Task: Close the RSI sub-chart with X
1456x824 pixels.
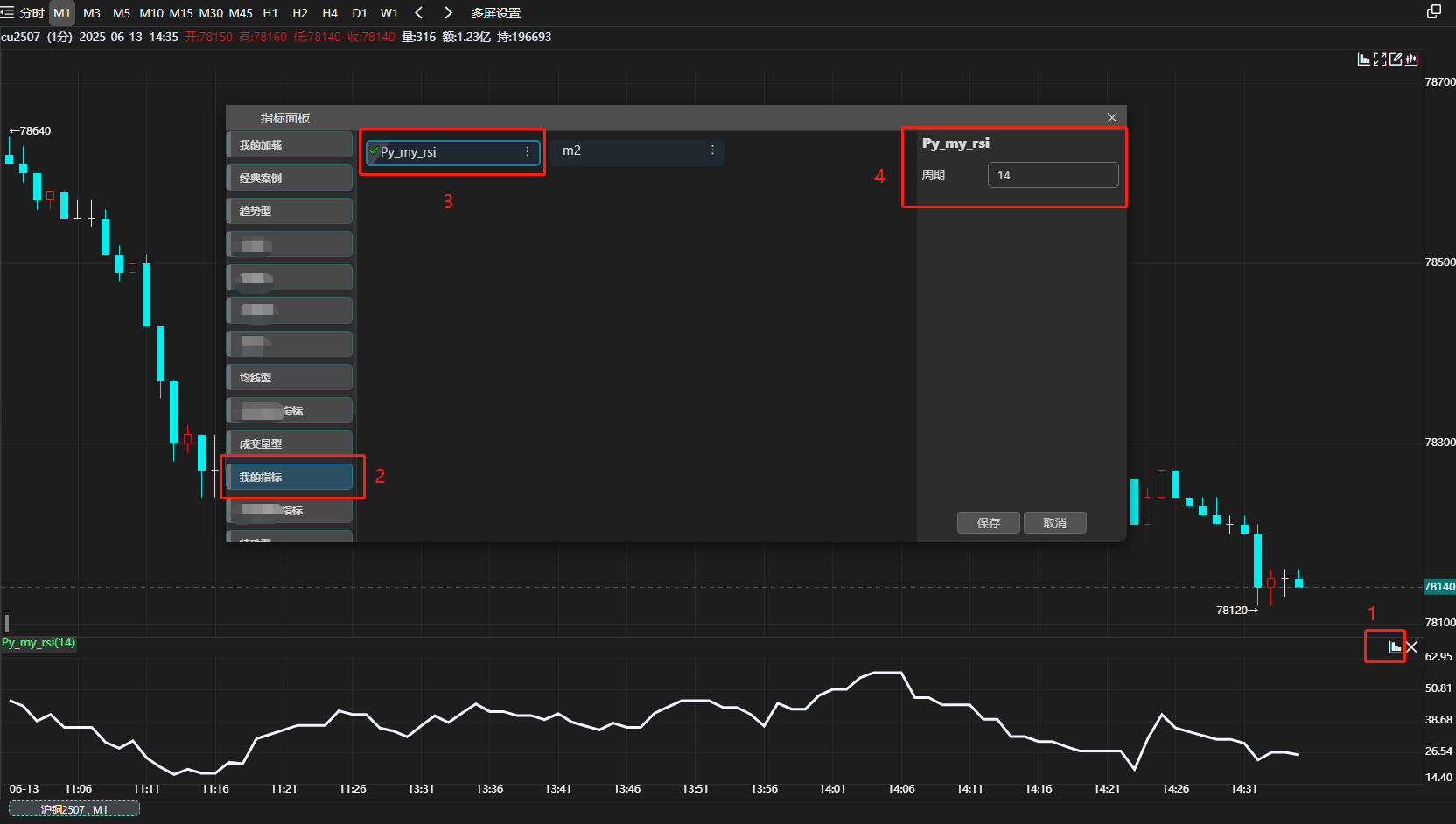Action: coord(1411,647)
